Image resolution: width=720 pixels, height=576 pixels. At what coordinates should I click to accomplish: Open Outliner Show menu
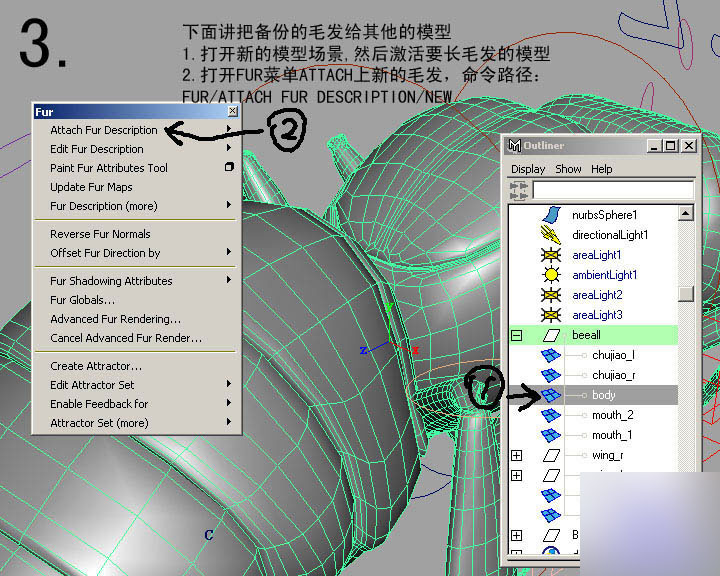pyautogui.click(x=568, y=169)
